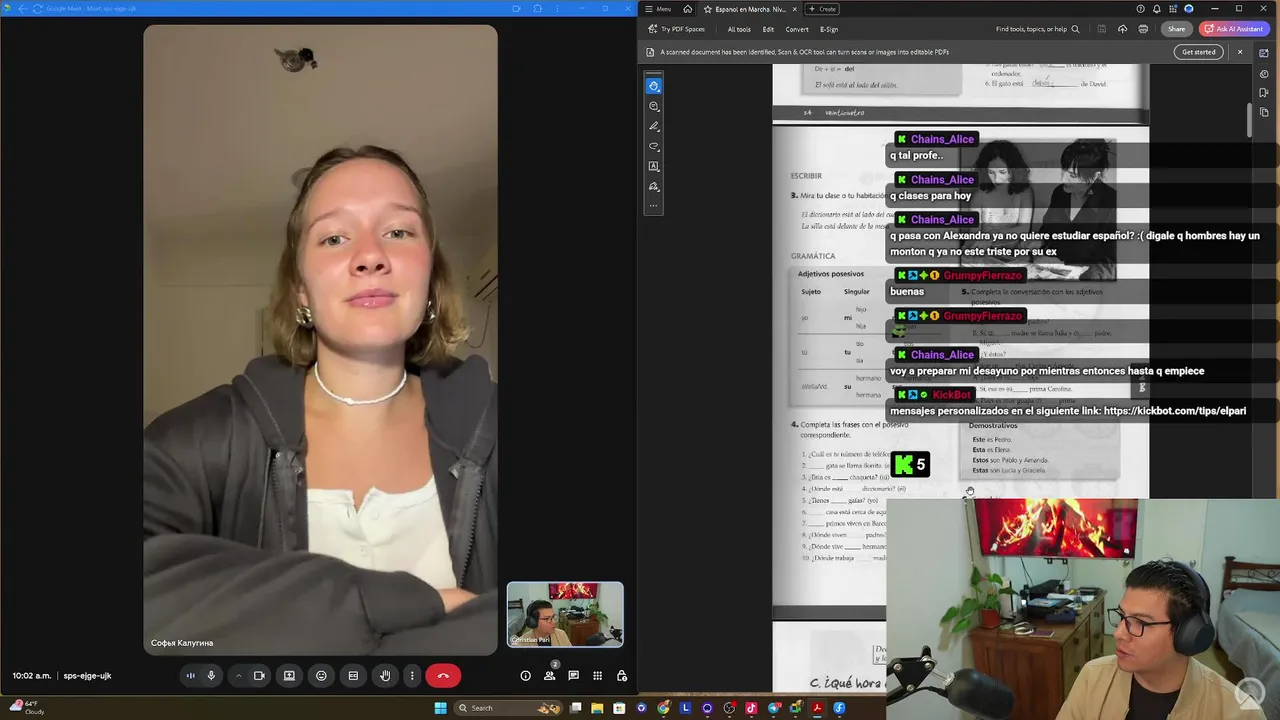Viewport: 1280px width, 720px height.
Task: Open meeting details info icon
Action: (x=525, y=676)
